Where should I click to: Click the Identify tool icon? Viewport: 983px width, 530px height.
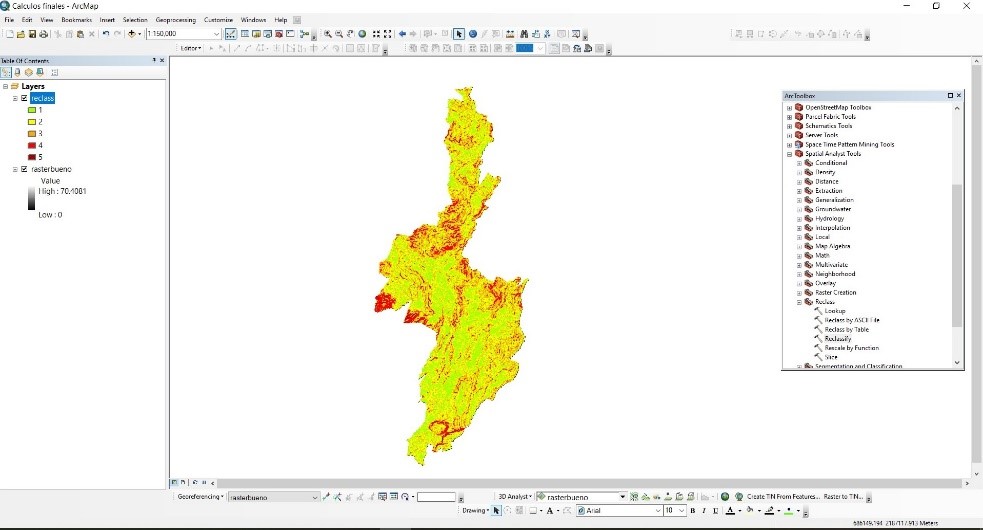[473, 34]
